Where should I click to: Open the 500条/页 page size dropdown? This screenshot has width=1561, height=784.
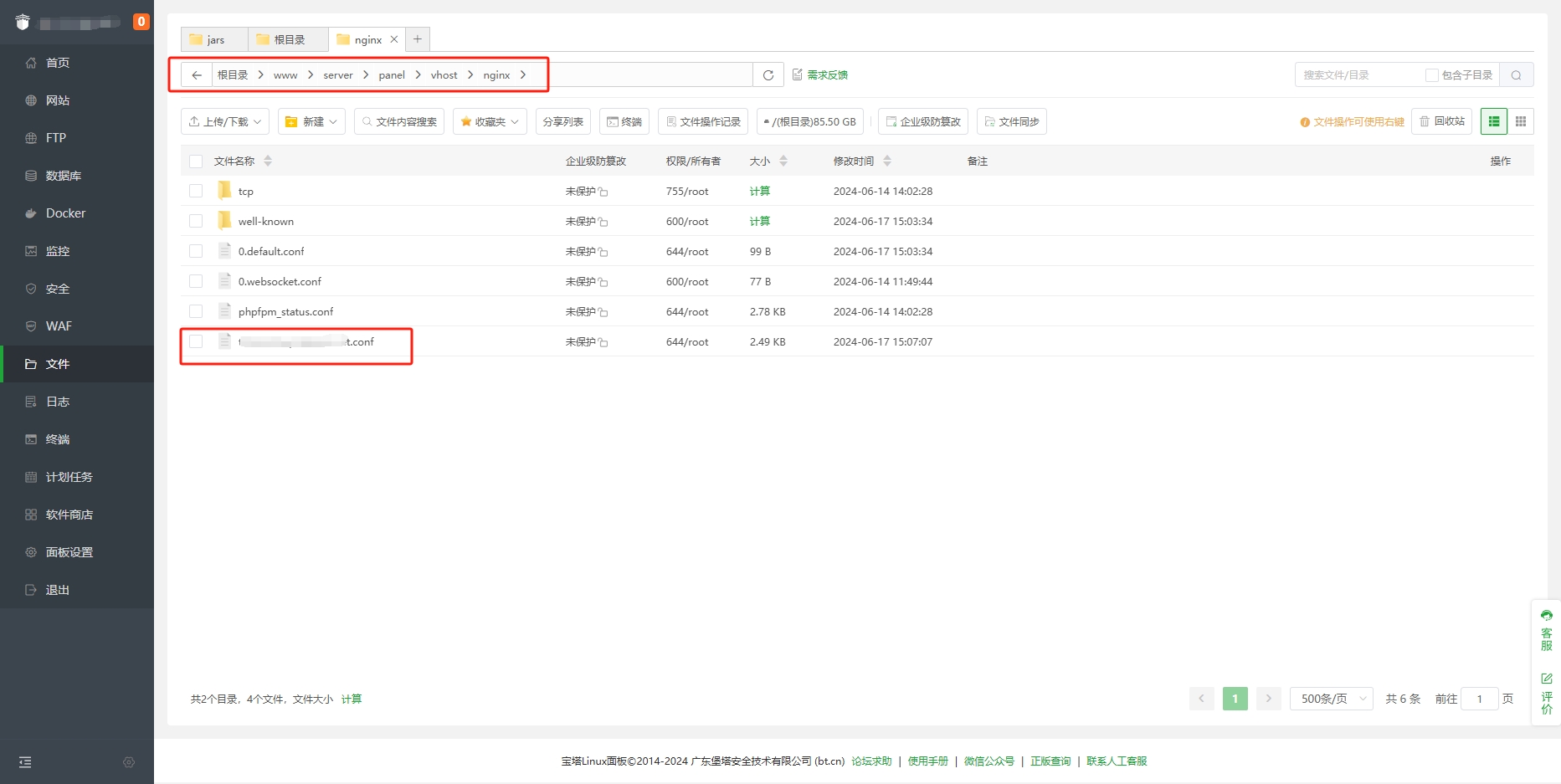click(1332, 699)
